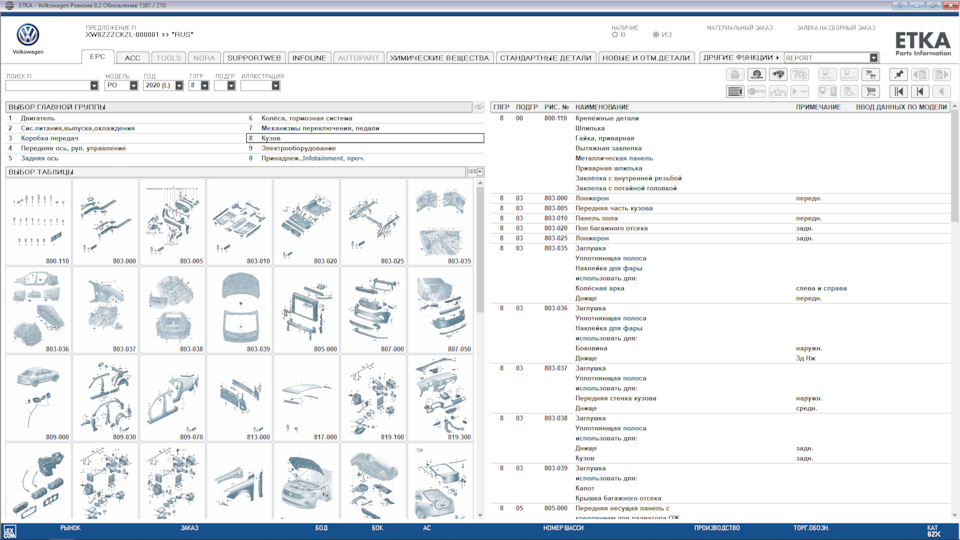Viewport: 960px width, 540px height.
Task: Select the 'ИЗ' availability radio button
Action: click(656, 35)
